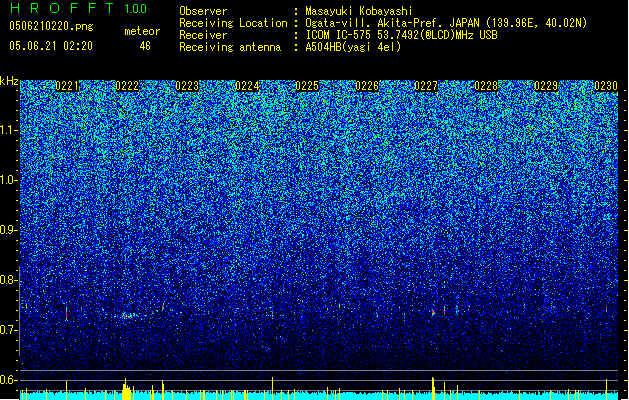Click the 0226 time marker

pyautogui.click(x=367, y=86)
